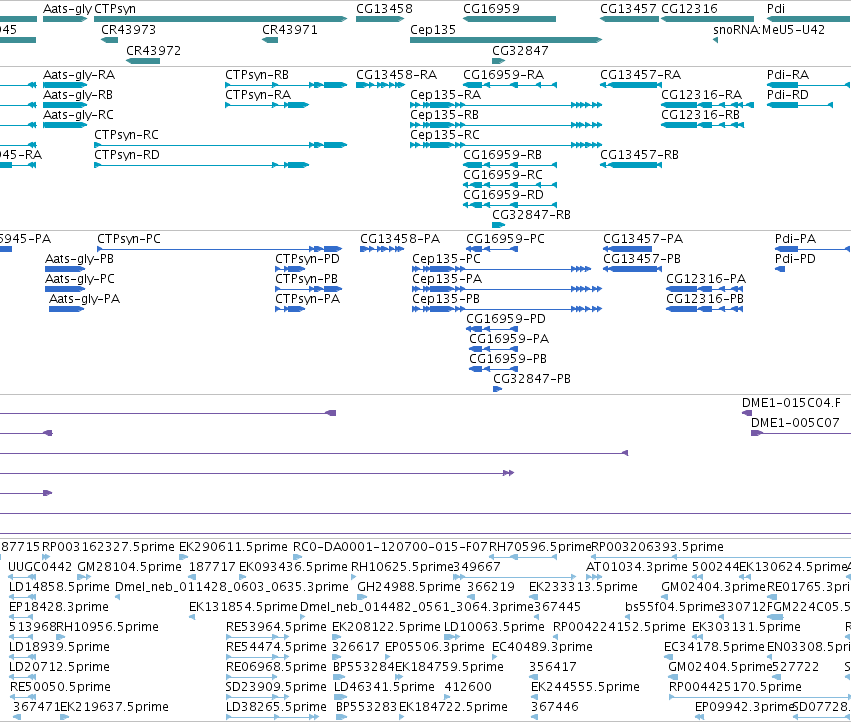Click the DME1-015C04.F feature
Screen dimensions: 851x722
[x=747, y=413]
